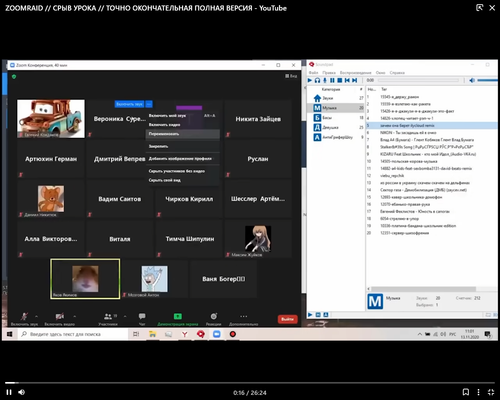The image size is (500, 400).
Task: Click the pop-out icon beside the close X
Action: pyautogui.click(x=479, y=8)
